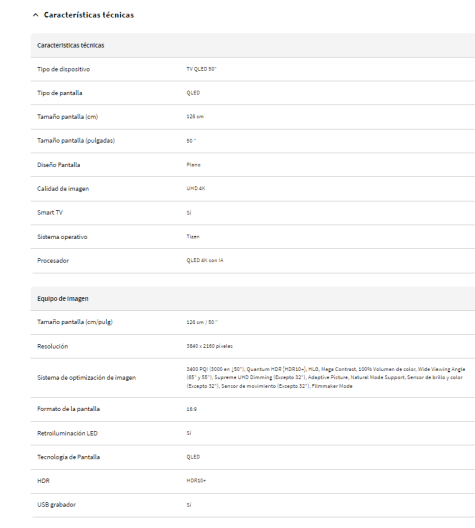Viewport: 475px width, 528px height.
Task: Select the 'Tecnología de Pantalla' label
Action: (x=68, y=457)
